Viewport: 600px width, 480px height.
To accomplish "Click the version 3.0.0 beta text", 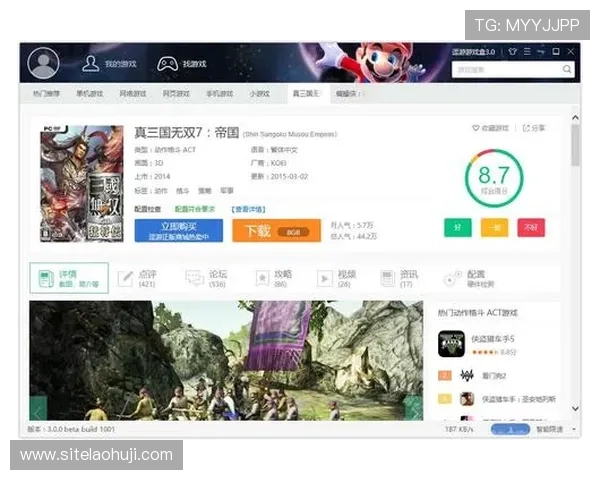I will coord(71,429).
